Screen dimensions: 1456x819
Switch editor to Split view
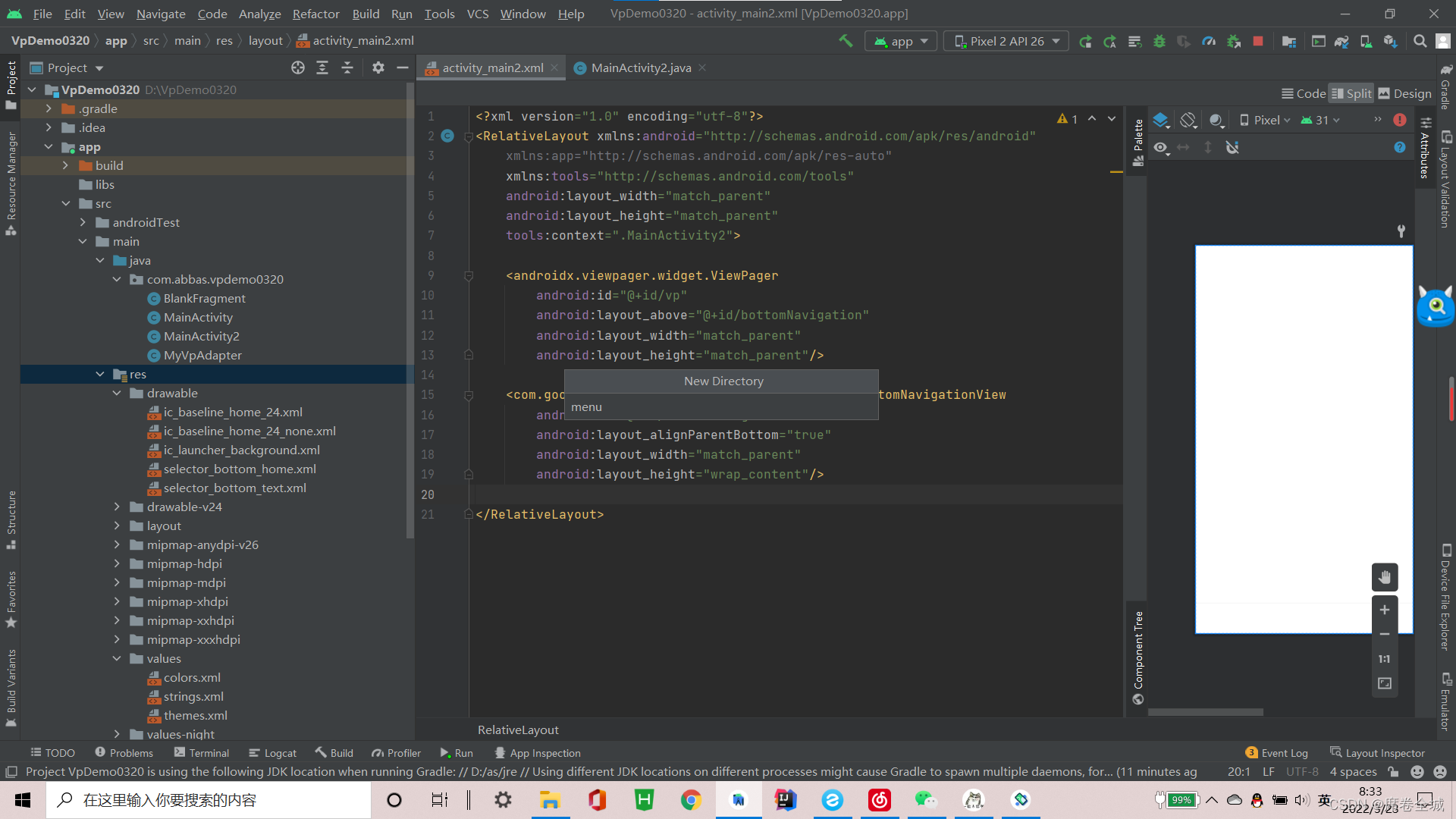[1351, 93]
